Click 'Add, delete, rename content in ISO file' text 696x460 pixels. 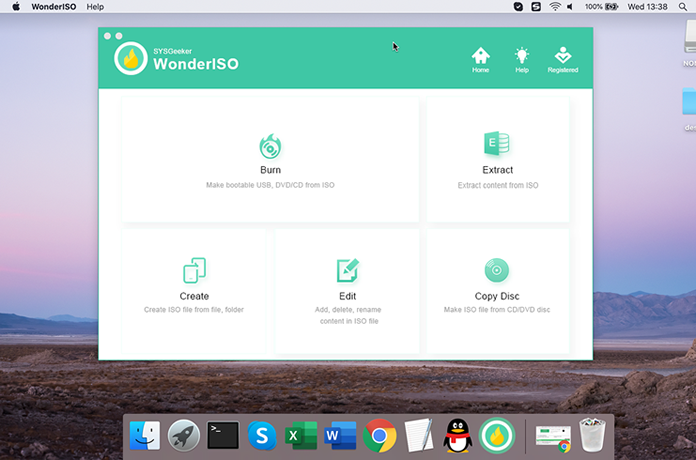(348, 315)
